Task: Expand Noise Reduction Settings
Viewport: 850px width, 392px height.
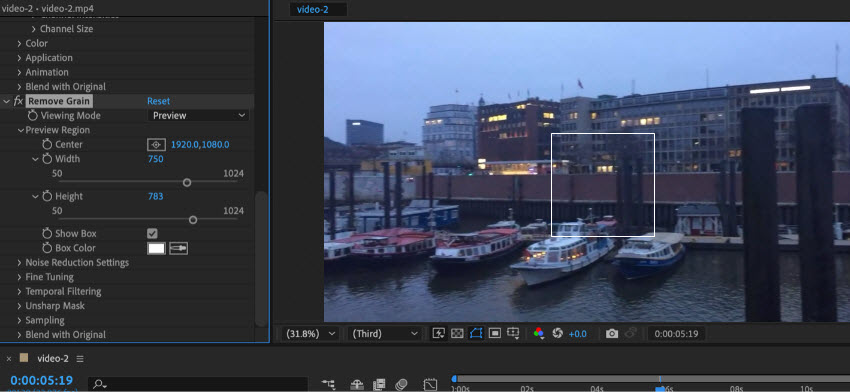Action: pos(20,262)
